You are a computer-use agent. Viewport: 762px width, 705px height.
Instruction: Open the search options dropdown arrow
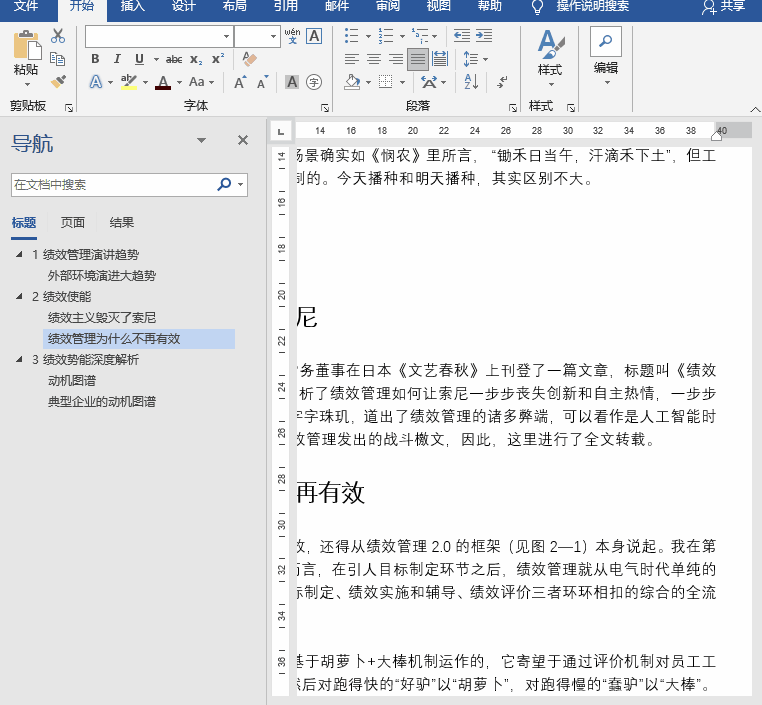pyautogui.click(x=242, y=185)
